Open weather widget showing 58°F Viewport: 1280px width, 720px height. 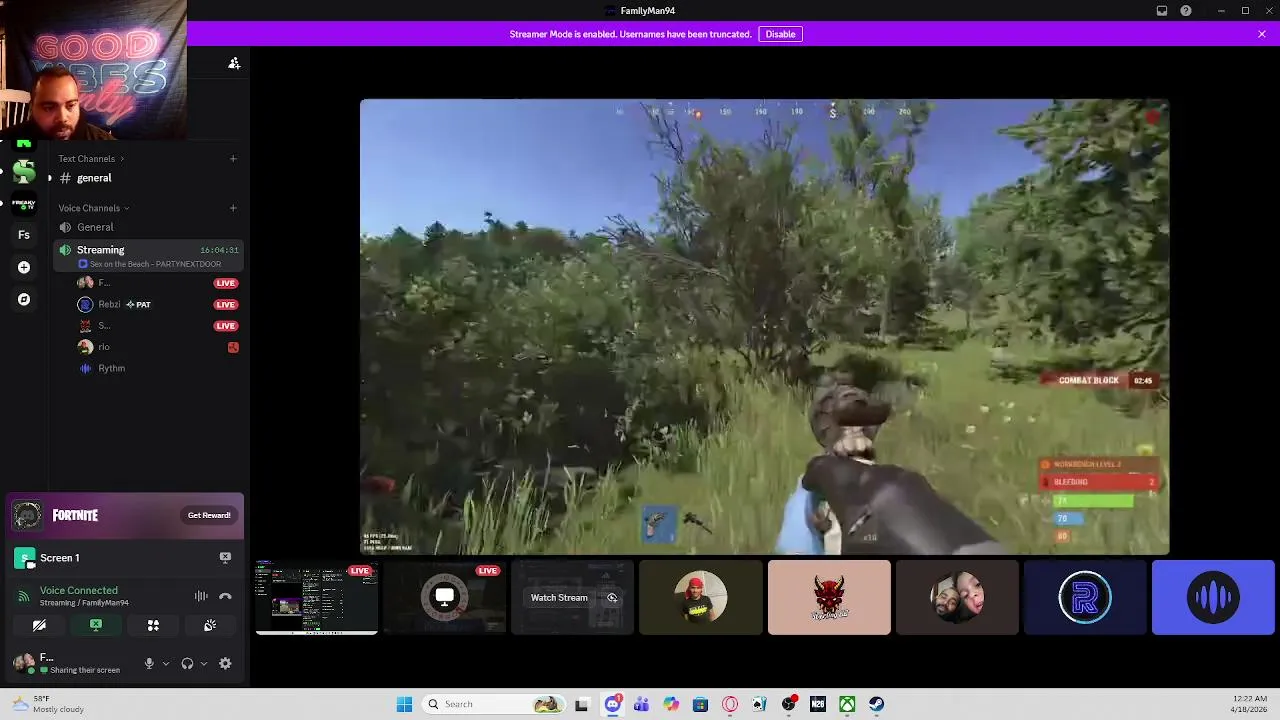[x=47, y=704]
